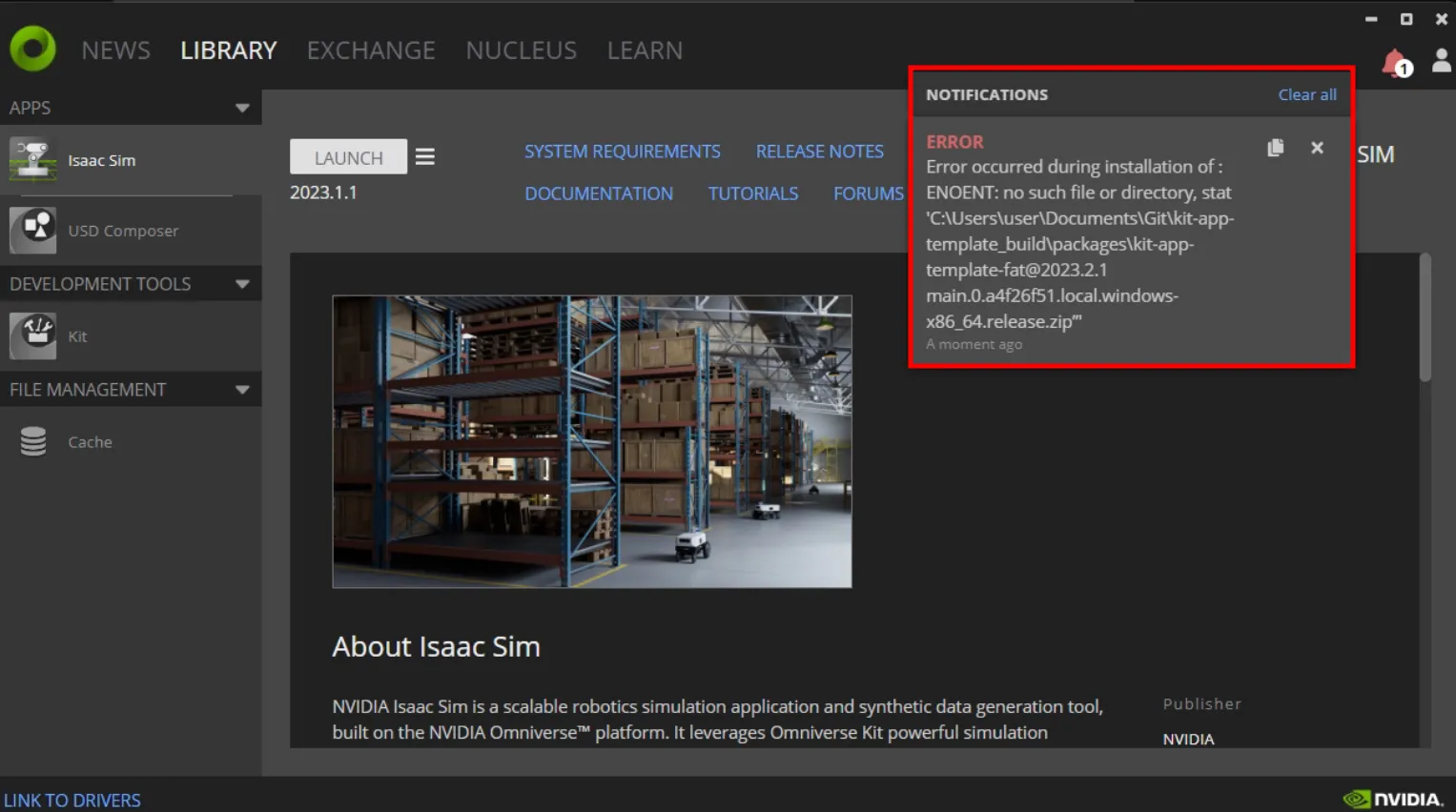Click the ERROR label in notification
The image size is (1456, 812).
(954, 142)
